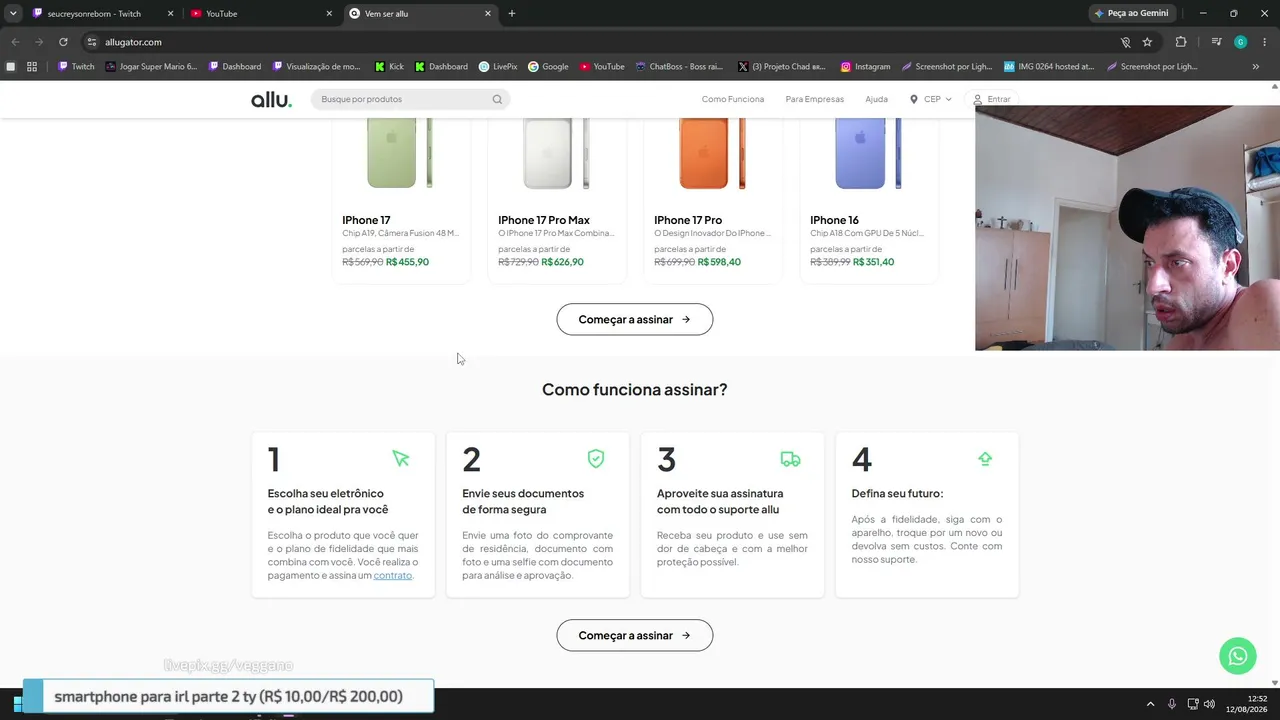Close the YouTube tab
The height and width of the screenshot is (720, 1280).
329,14
